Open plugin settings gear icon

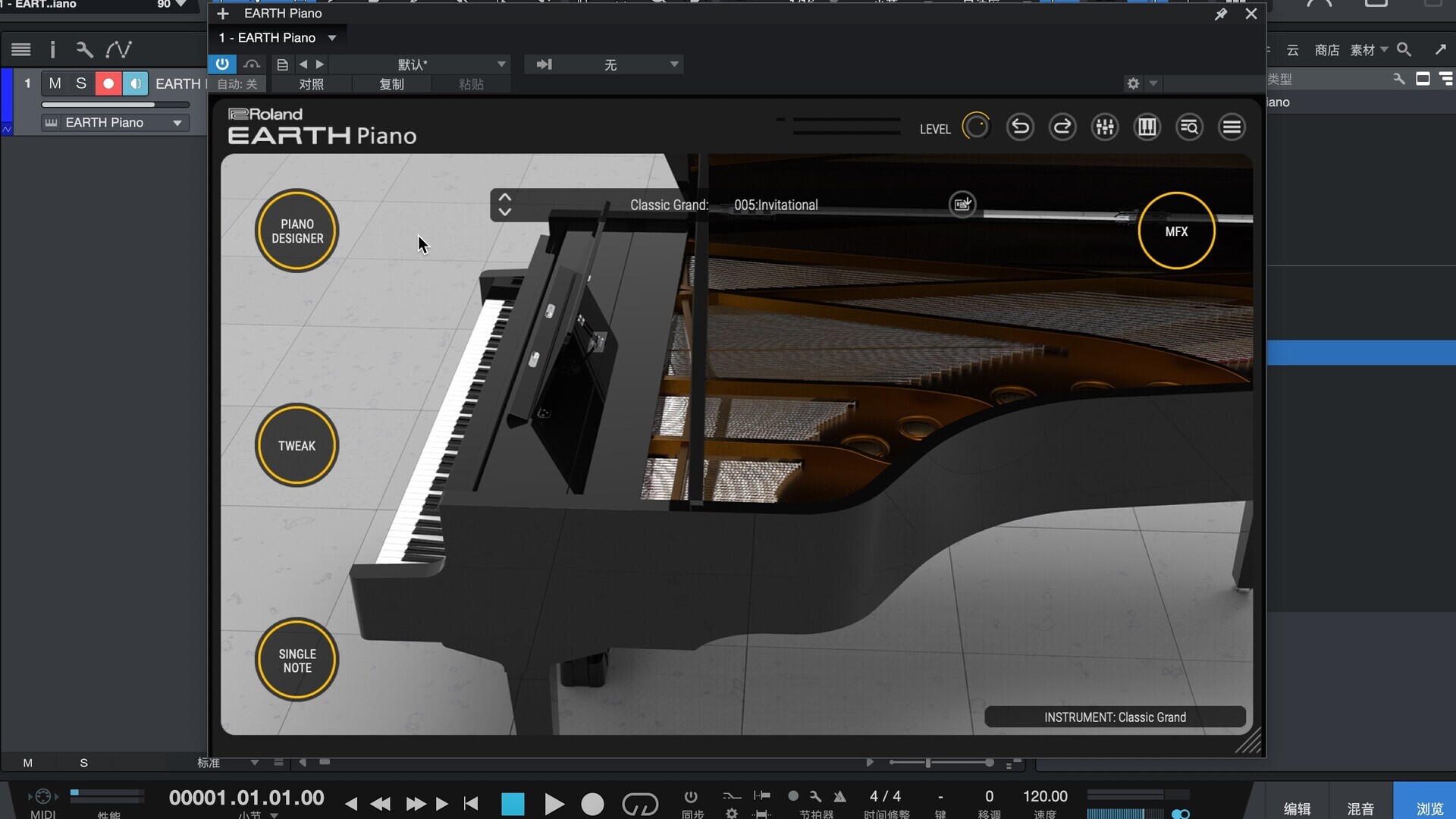point(1133,83)
